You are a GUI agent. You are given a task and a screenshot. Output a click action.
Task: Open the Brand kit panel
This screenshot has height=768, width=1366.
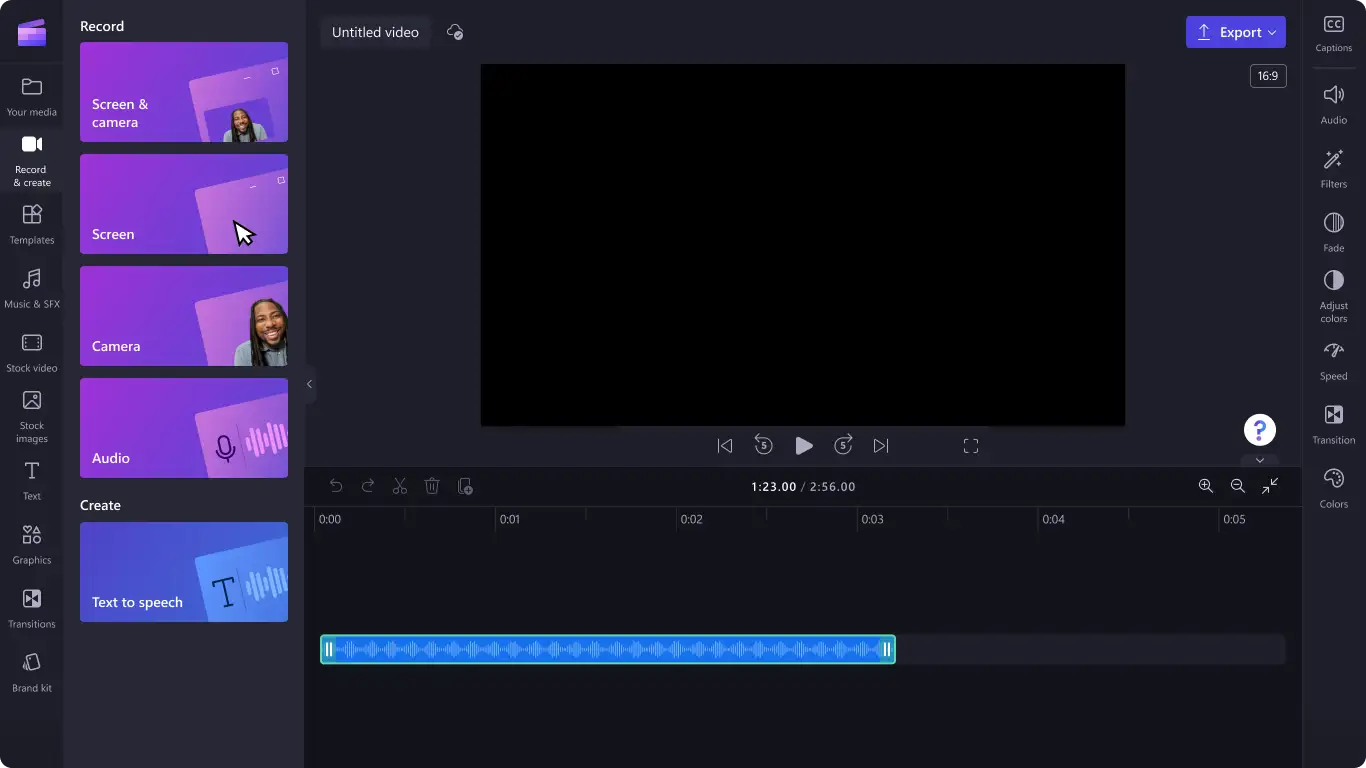(x=32, y=673)
